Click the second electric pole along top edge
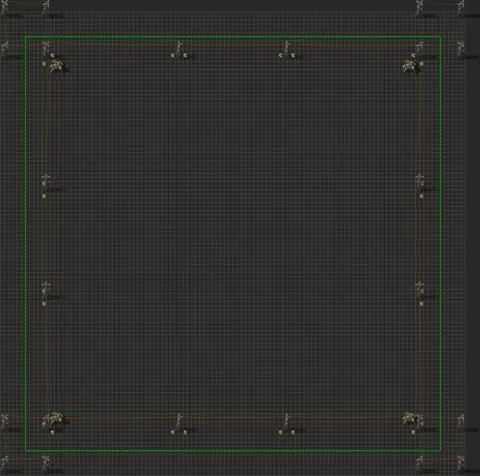The image size is (480, 476). click(x=179, y=49)
